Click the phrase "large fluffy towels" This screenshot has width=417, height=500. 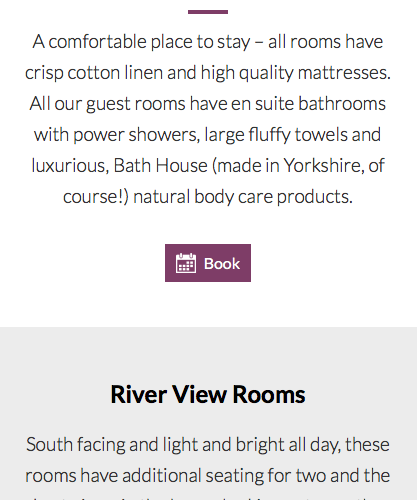tap(276, 135)
